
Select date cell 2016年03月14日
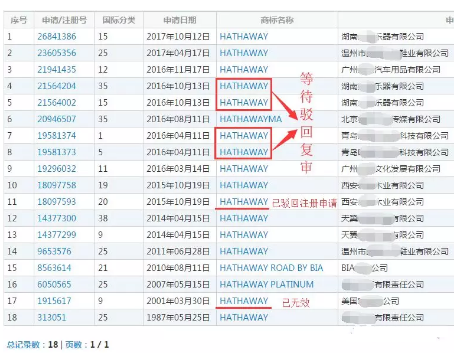[x=178, y=169]
